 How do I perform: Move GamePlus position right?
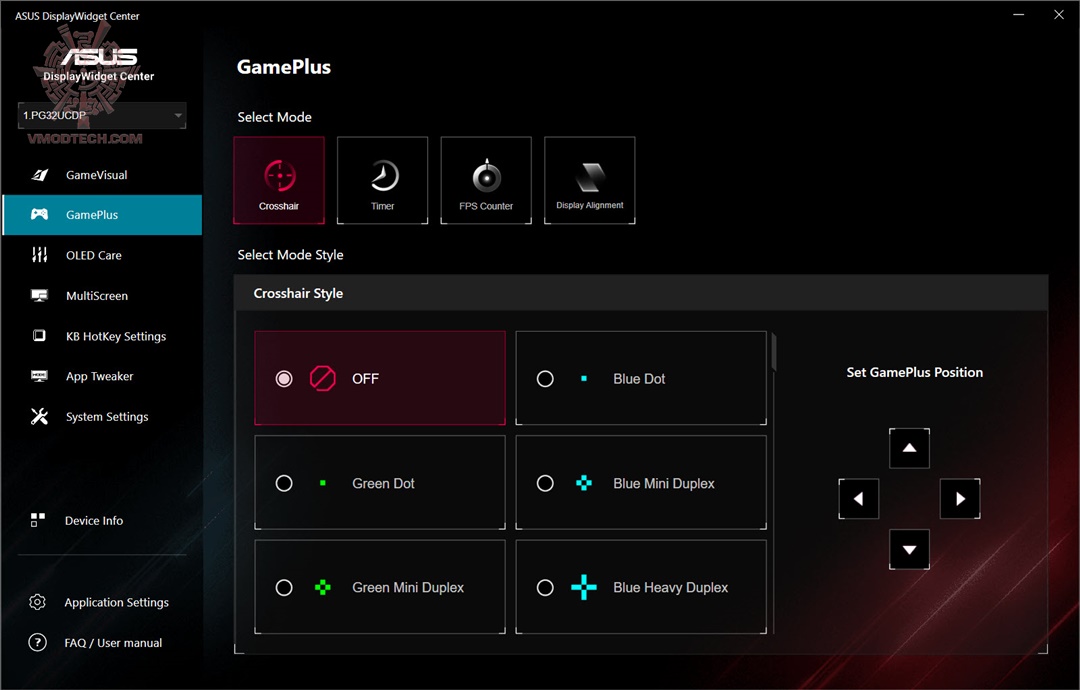tap(960, 499)
